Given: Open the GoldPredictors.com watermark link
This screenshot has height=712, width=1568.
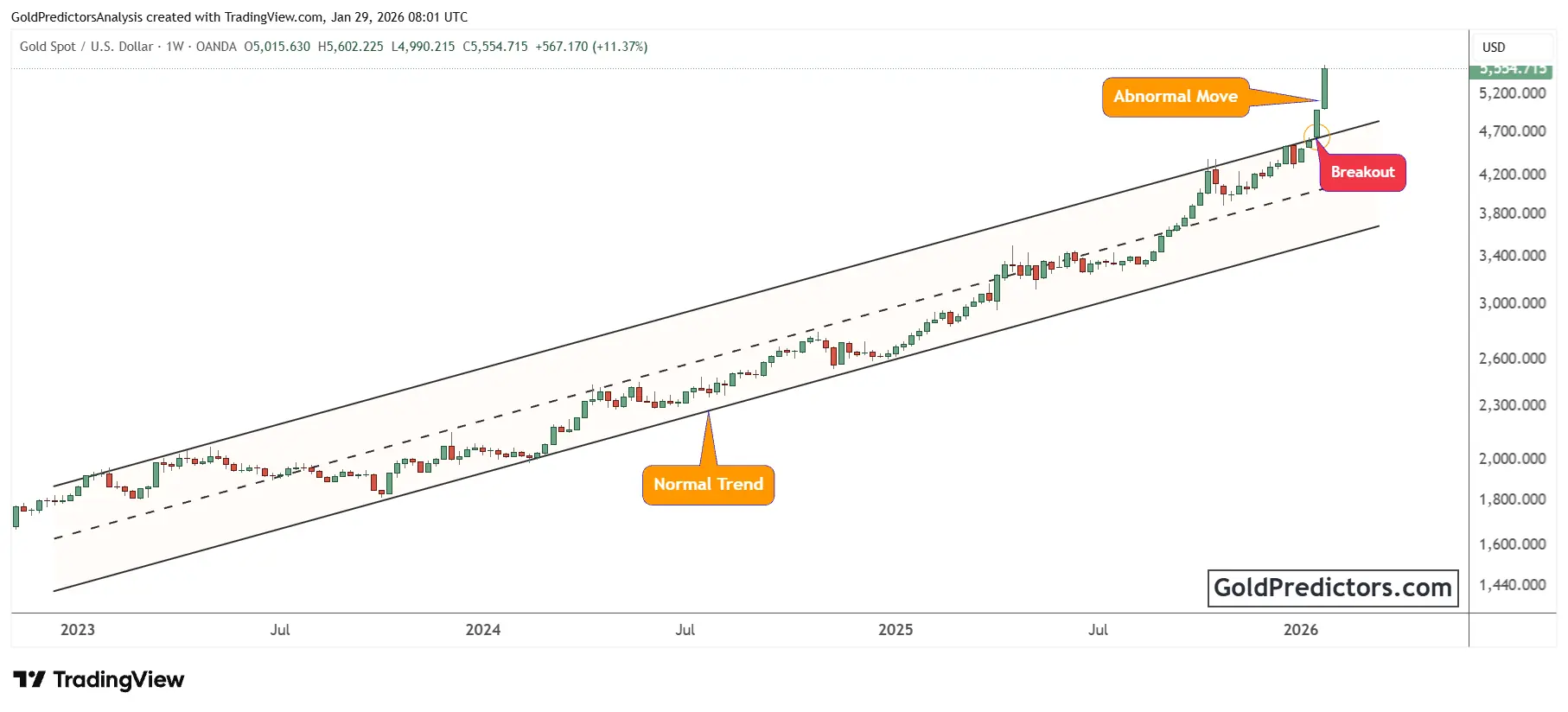Looking at the screenshot, I should [x=1332, y=588].
